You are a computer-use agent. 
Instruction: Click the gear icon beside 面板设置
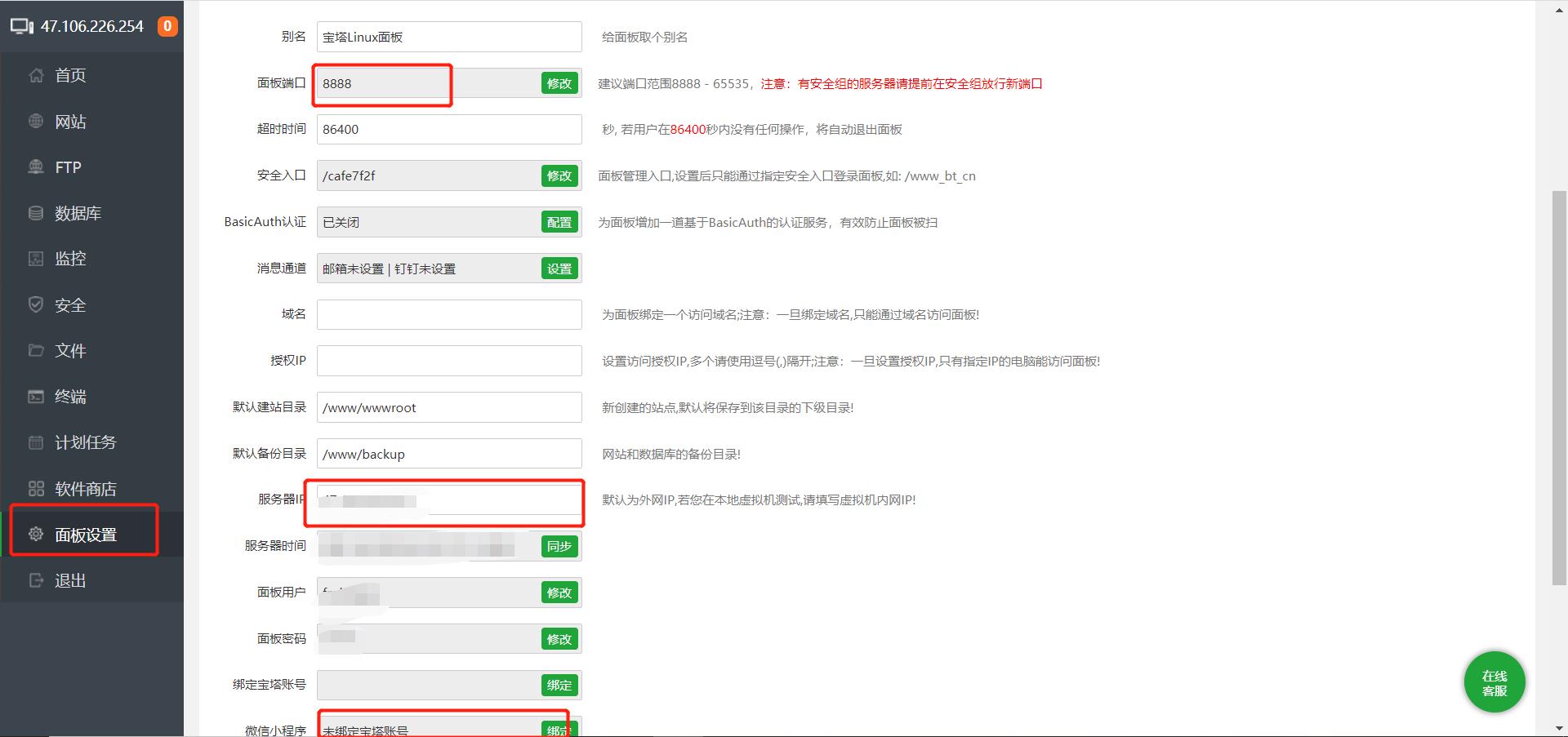[36, 535]
